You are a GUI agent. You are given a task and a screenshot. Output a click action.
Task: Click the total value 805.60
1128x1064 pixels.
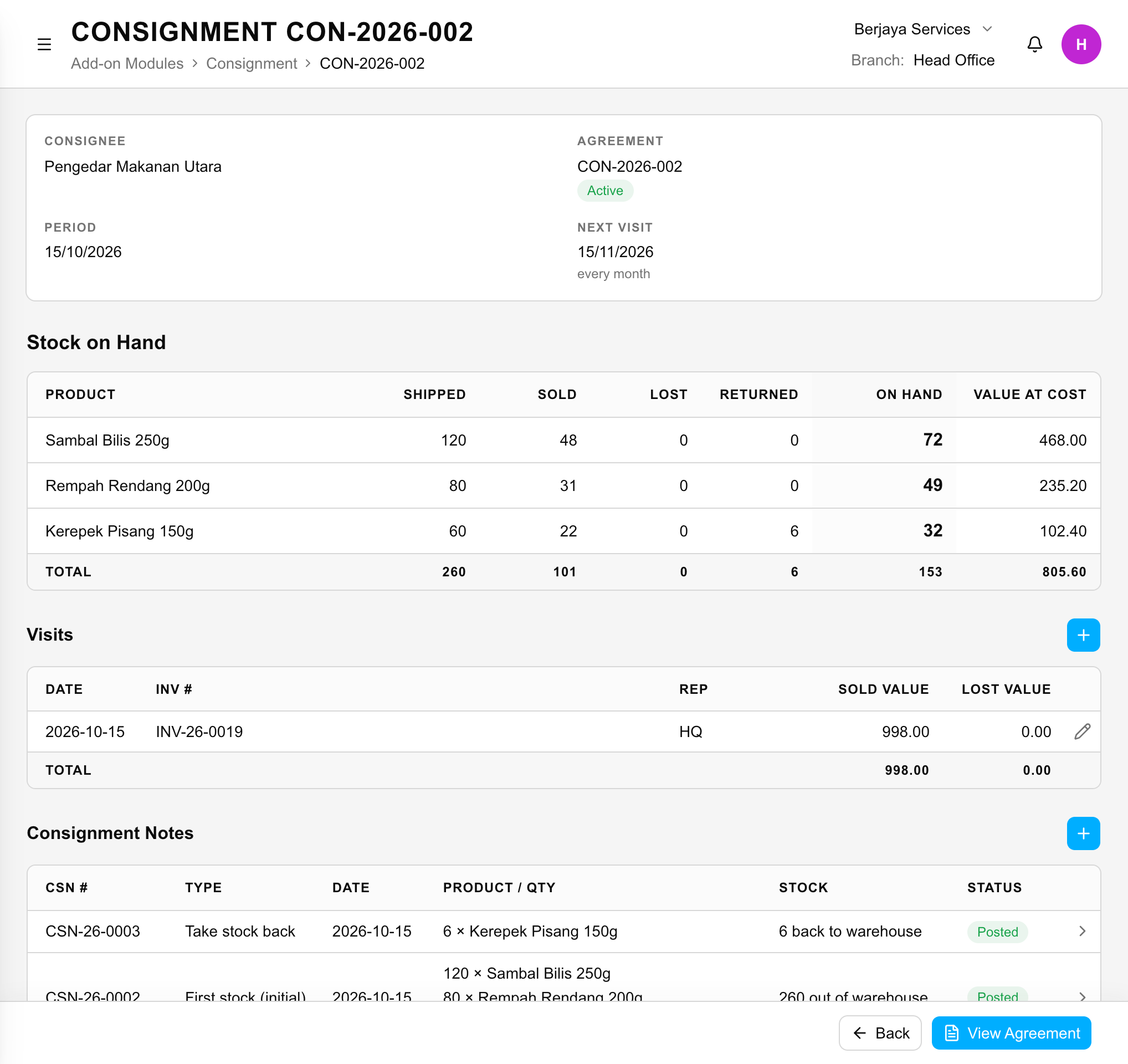click(1064, 572)
